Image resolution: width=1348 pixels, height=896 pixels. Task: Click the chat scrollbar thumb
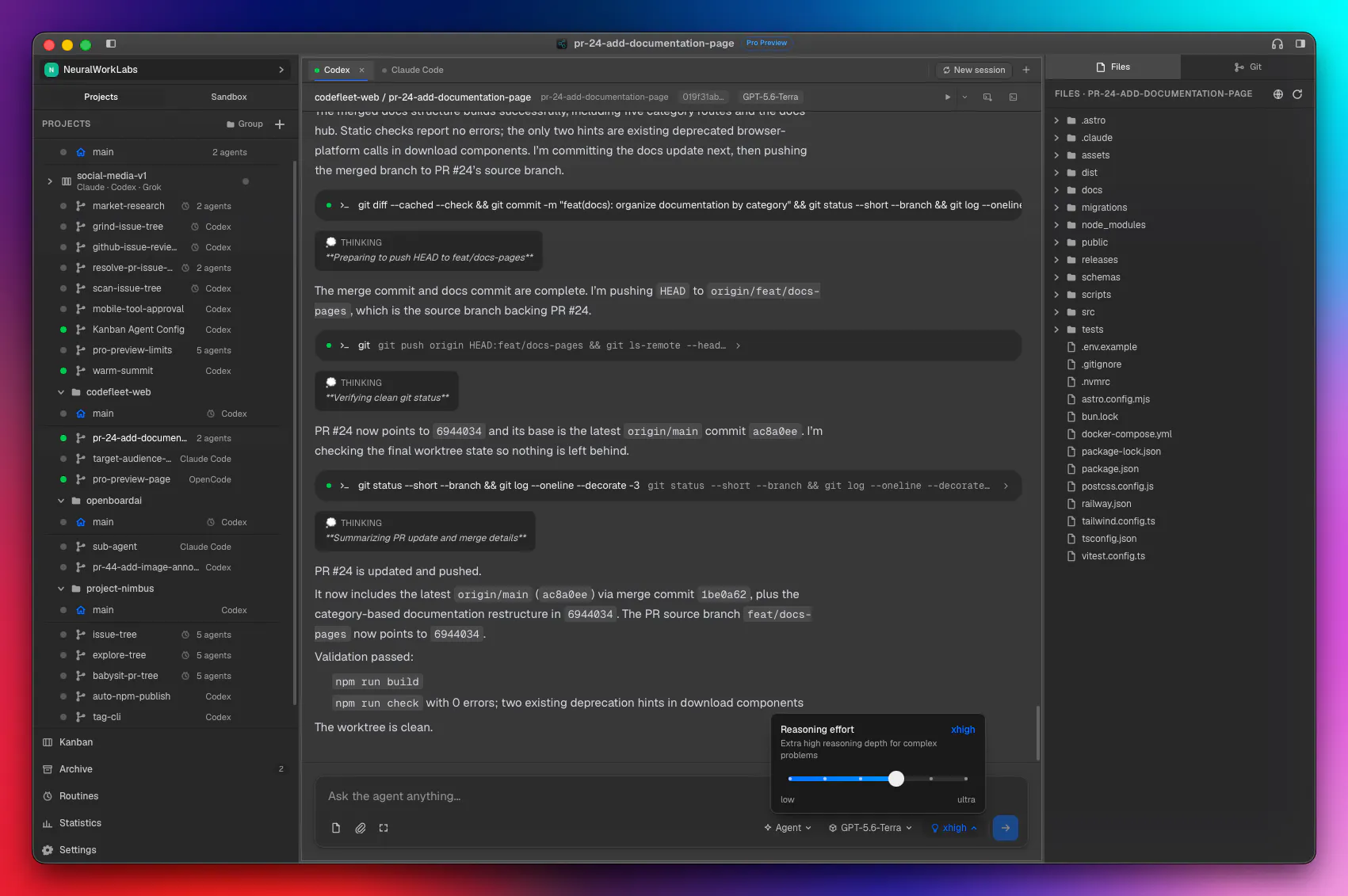(x=1037, y=733)
